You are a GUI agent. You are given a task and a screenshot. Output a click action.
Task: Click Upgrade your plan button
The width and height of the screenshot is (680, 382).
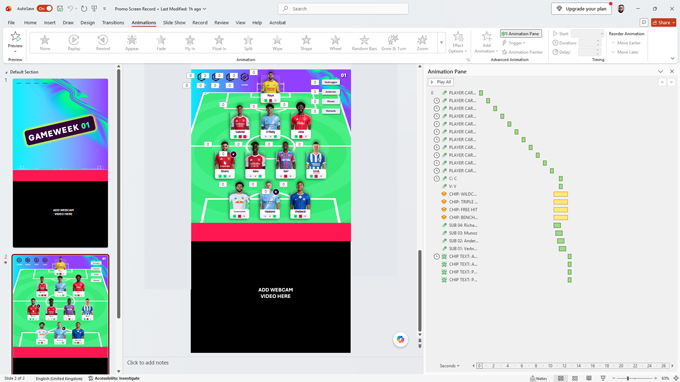581,9
